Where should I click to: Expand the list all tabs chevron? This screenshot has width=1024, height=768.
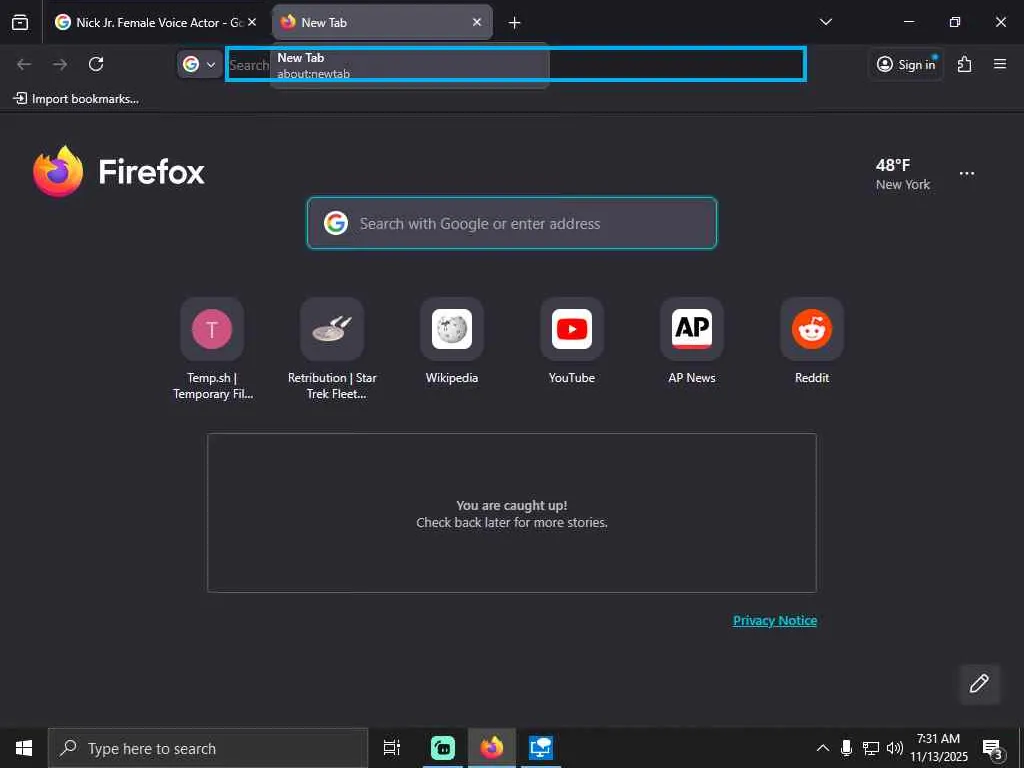point(825,22)
